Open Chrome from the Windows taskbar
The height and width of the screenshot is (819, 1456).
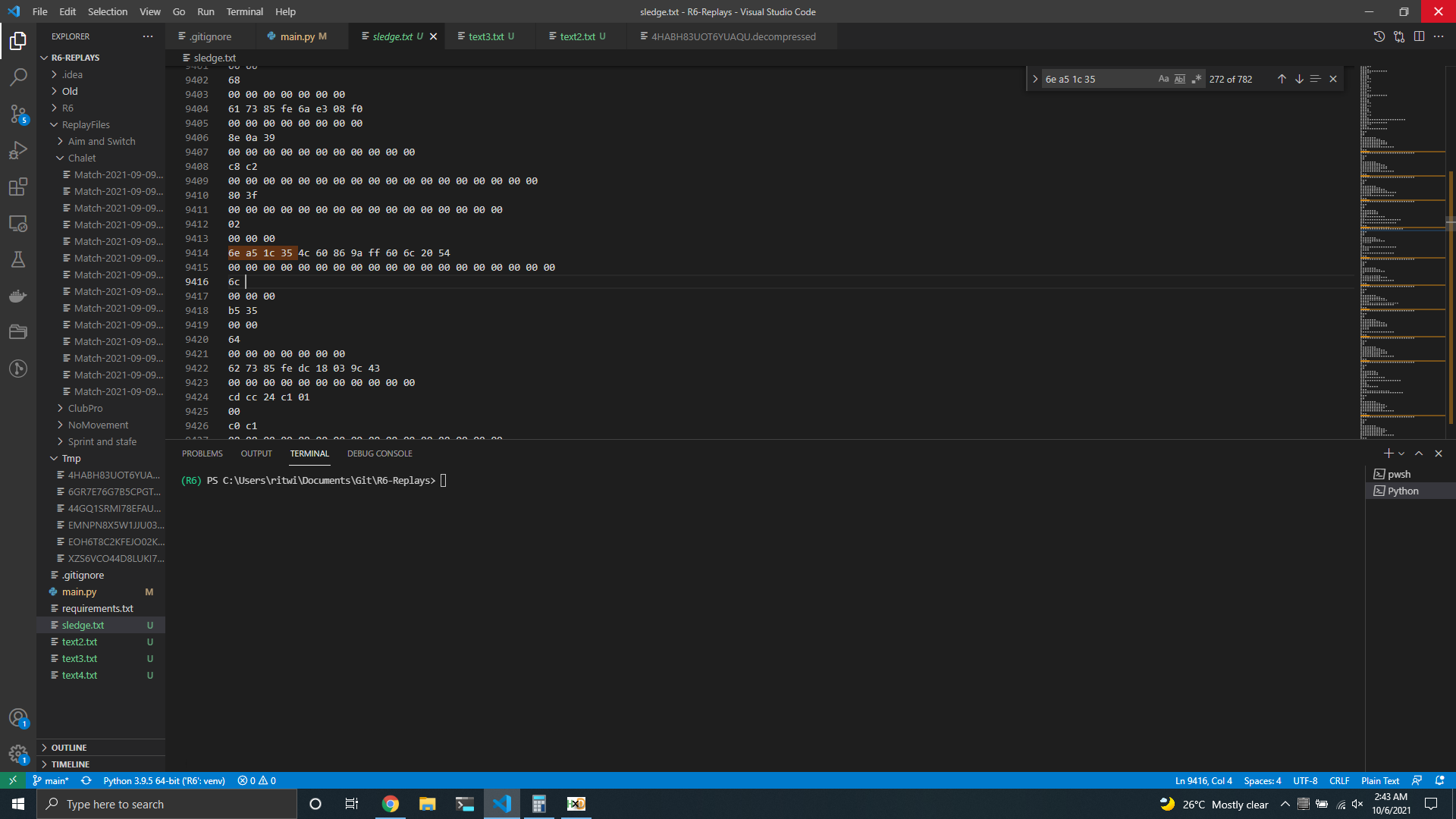(390, 804)
